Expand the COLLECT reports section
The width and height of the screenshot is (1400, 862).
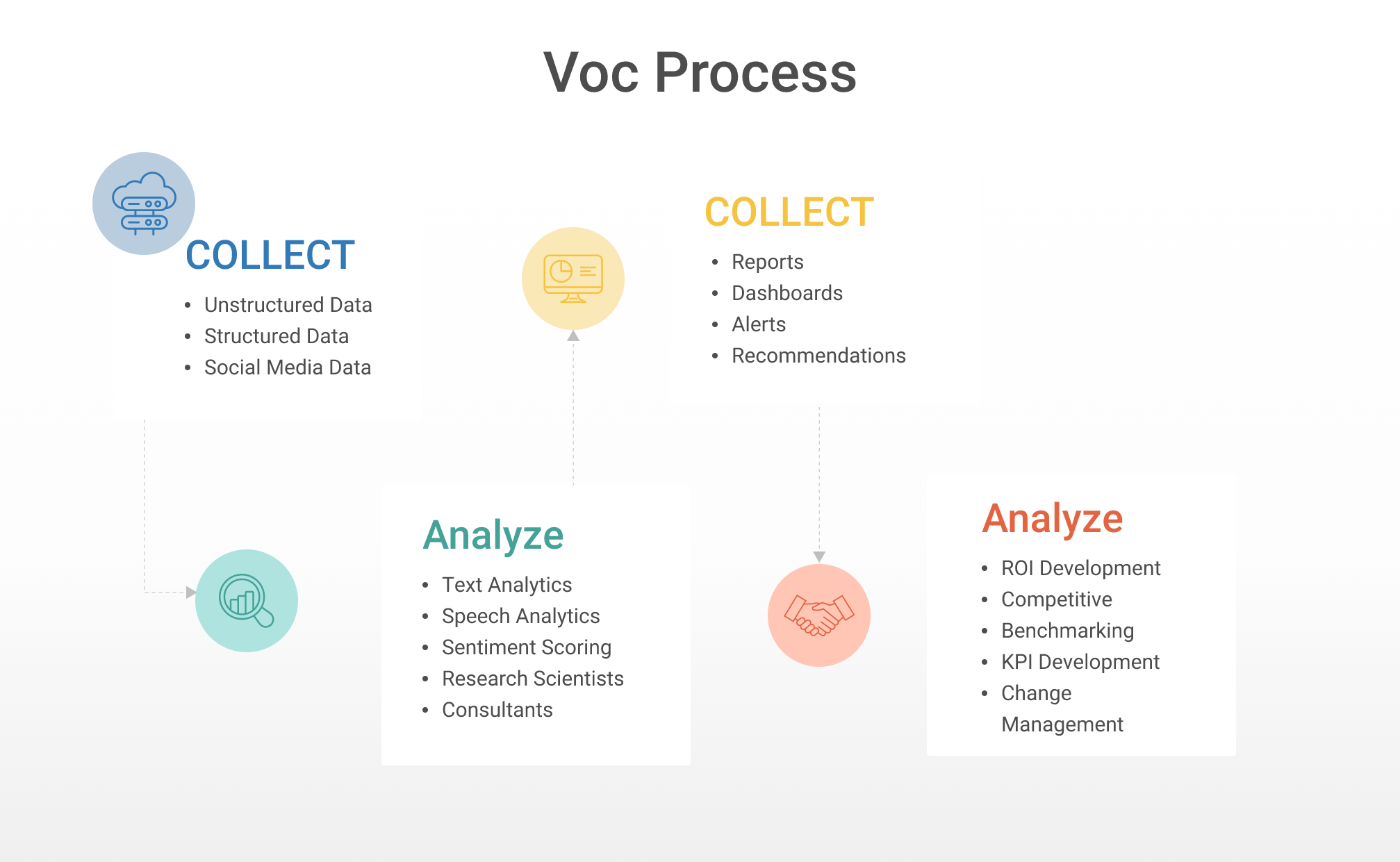point(770,262)
